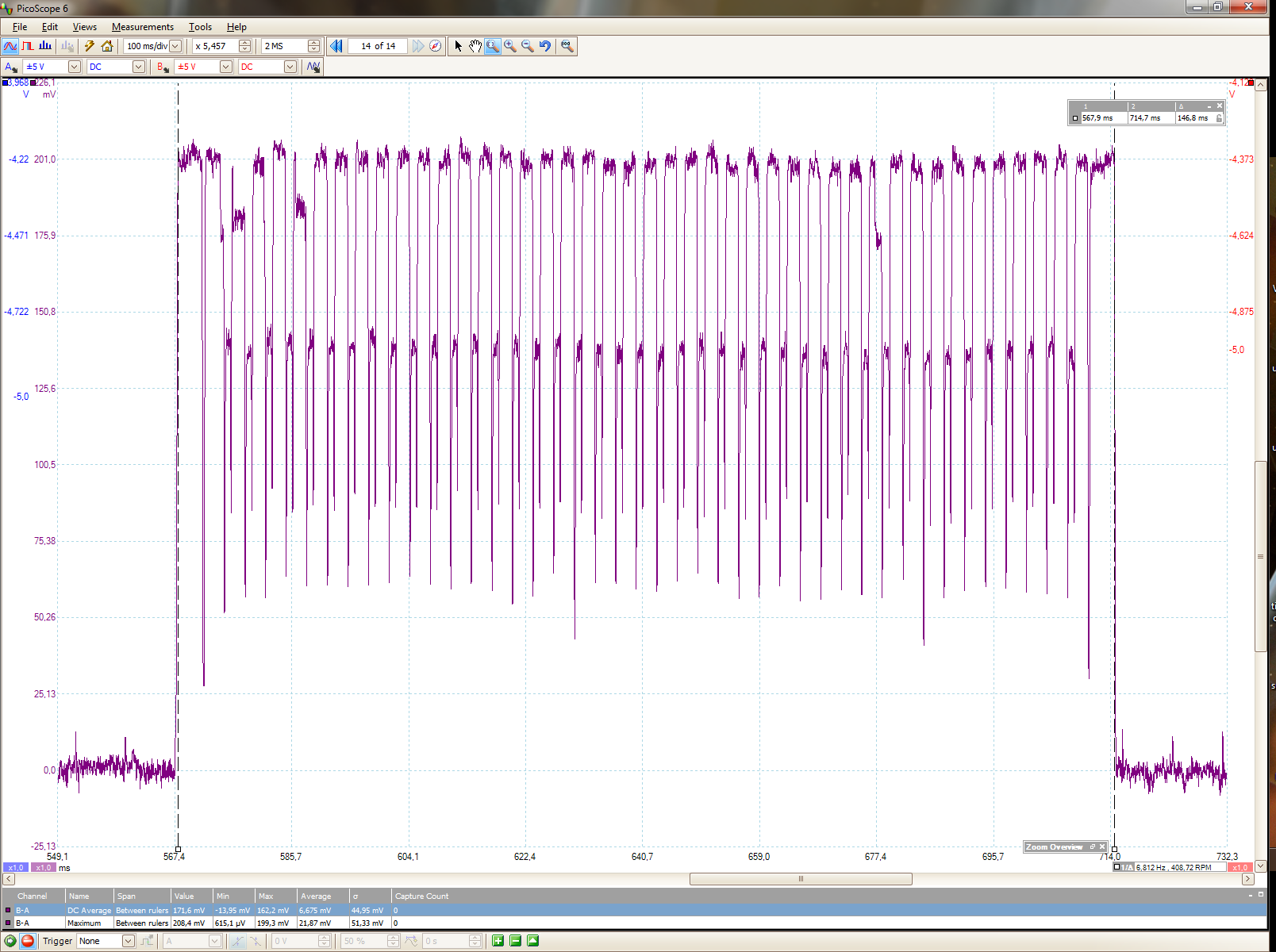The height and width of the screenshot is (952, 1276).
Task: Undo the last zoom
Action: (545, 46)
